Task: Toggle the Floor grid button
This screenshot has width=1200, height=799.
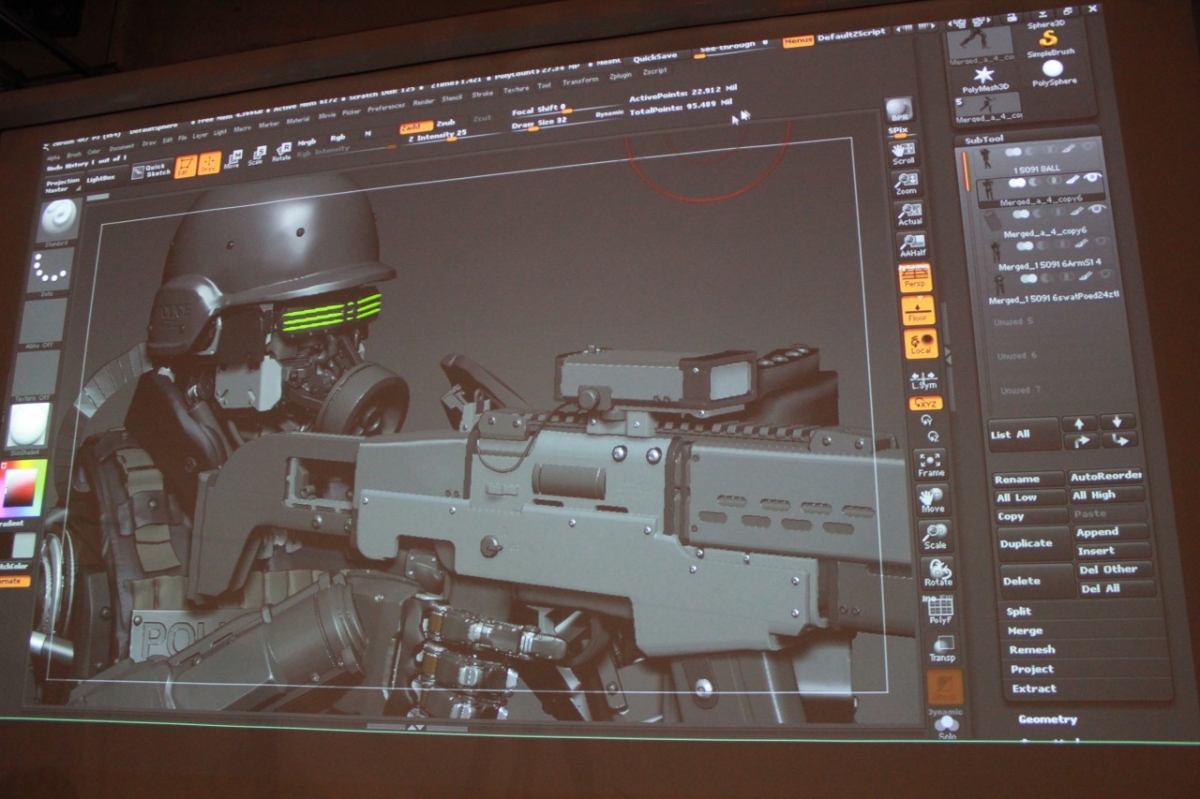Action: pyautogui.click(x=918, y=310)
